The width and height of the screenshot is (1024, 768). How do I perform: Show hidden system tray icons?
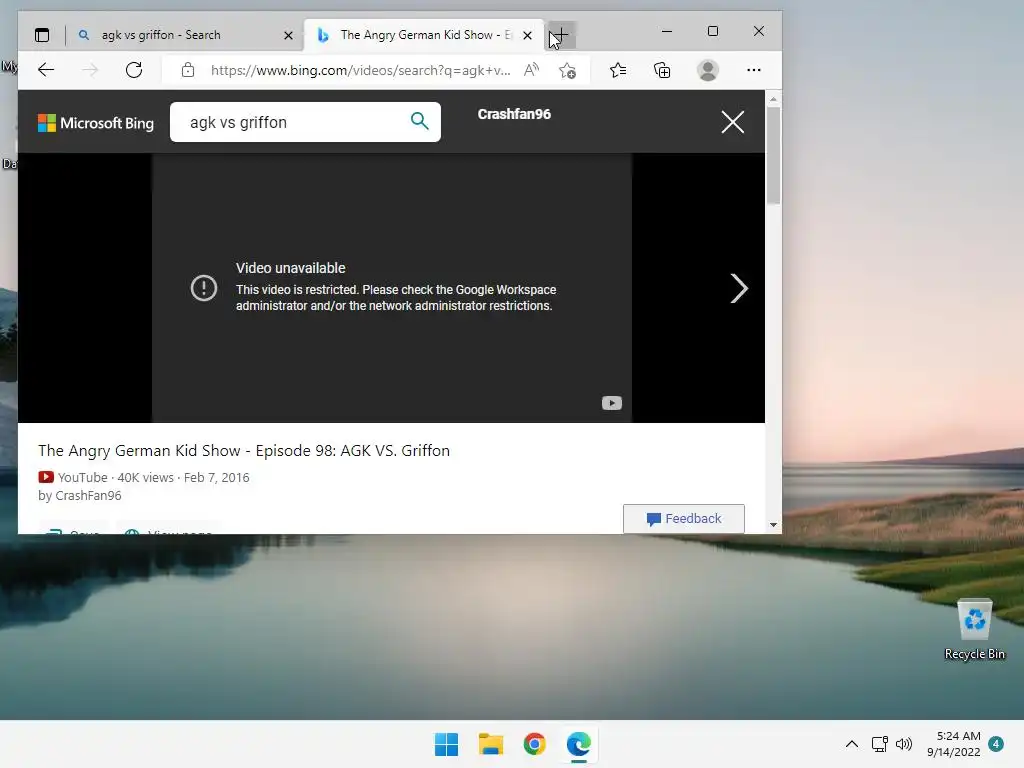coord(852,744)
